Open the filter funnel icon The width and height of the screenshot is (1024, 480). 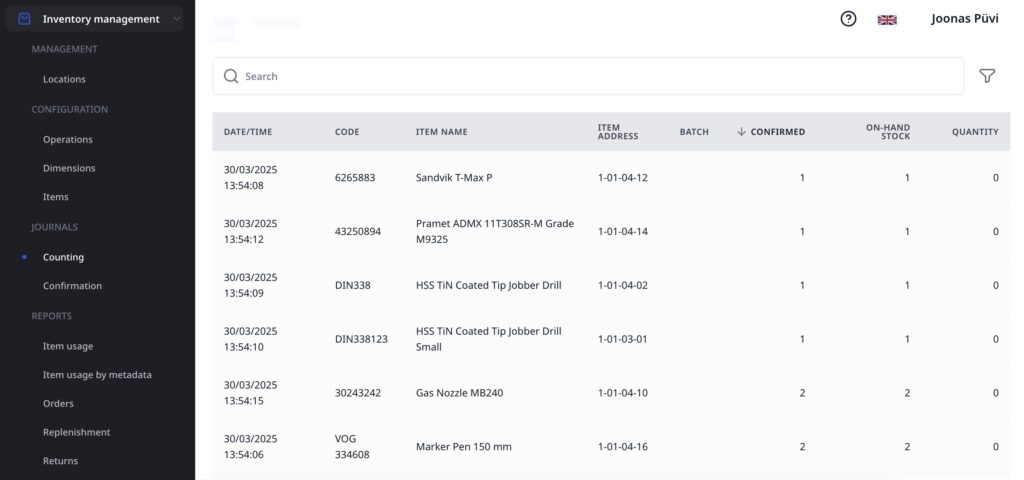[987, 76]
